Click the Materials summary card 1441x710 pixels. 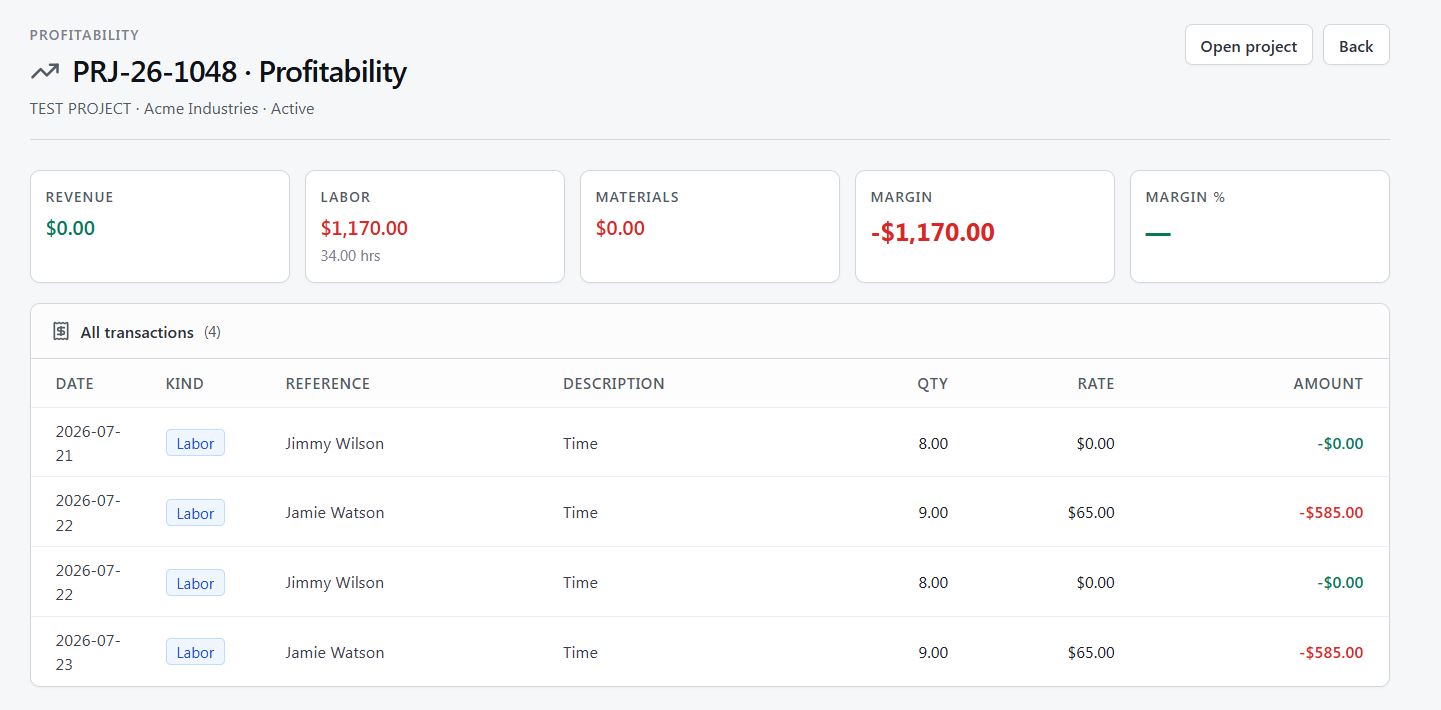coord(710,227)
